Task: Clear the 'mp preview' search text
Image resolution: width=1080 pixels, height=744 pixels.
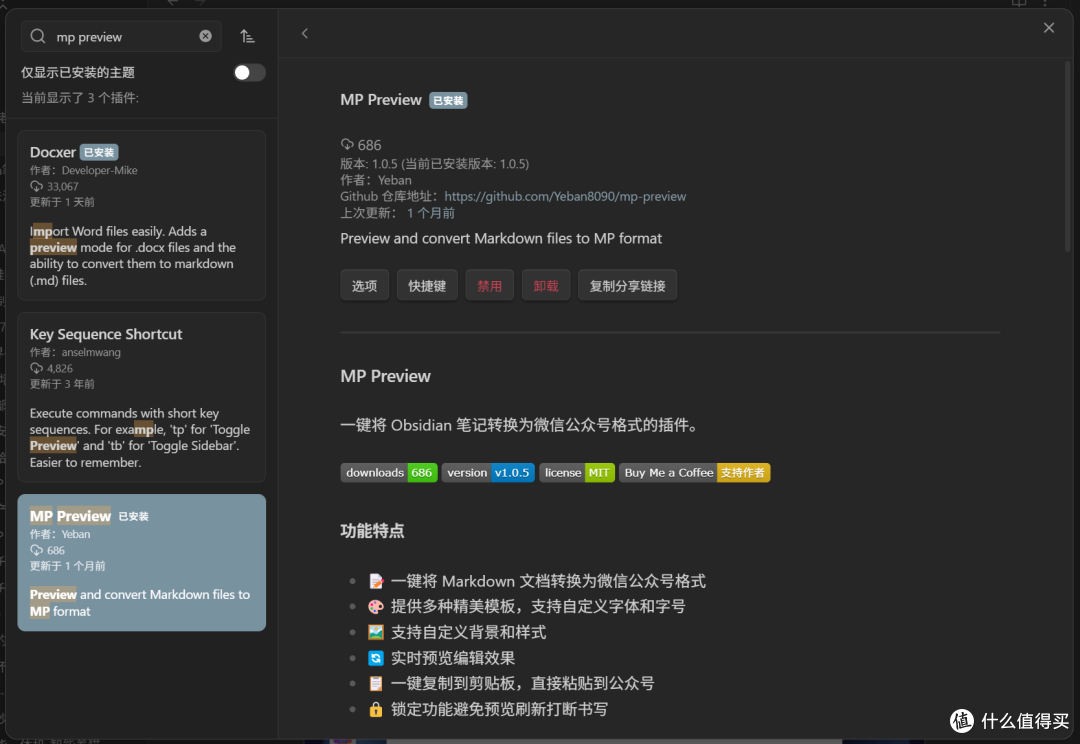Action: 205,36
